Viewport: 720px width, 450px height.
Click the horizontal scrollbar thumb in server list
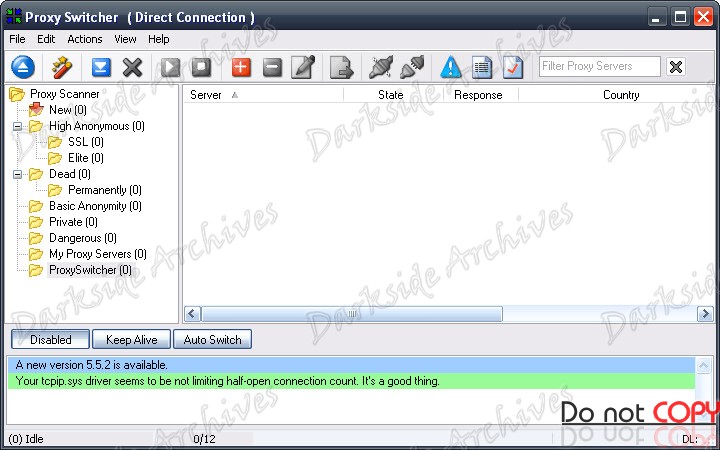[x=352, y=314]
